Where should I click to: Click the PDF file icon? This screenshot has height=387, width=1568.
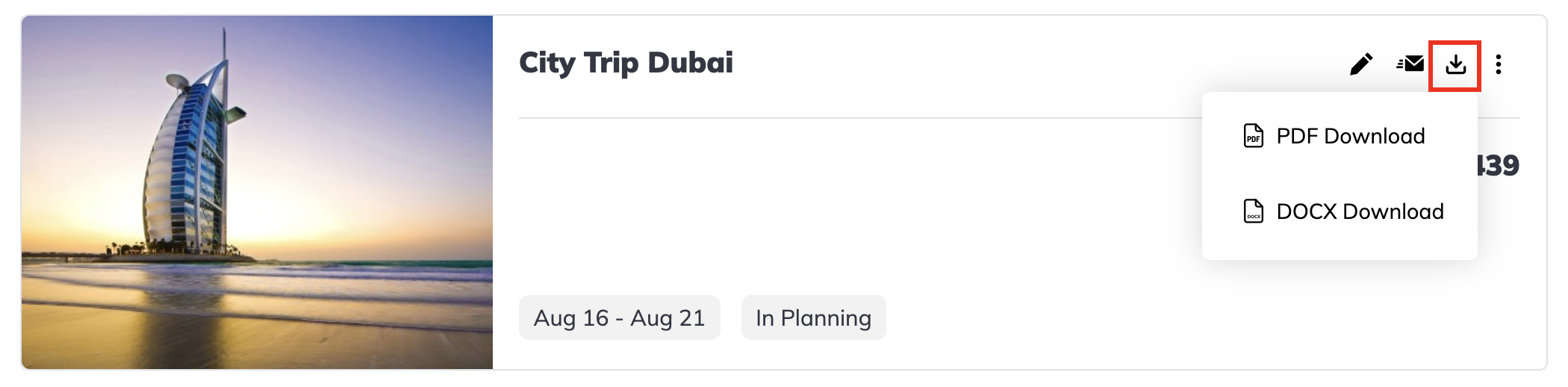(x=1254, y=136)
